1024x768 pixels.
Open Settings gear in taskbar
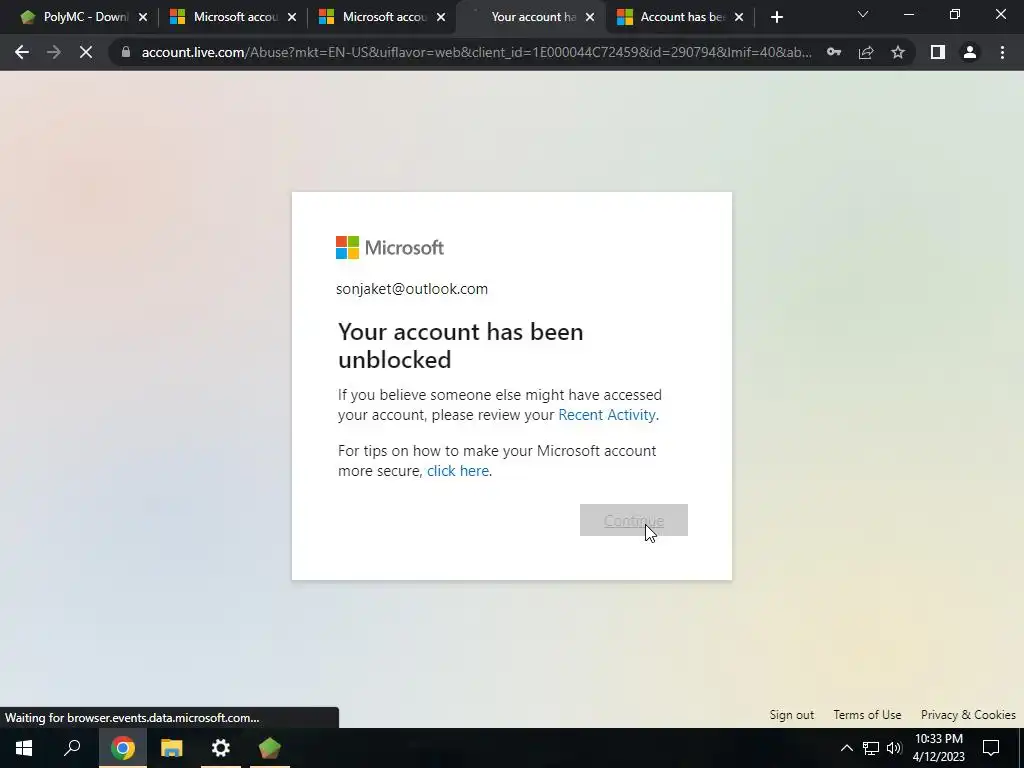pyautogui.click(x=221, y=748)
